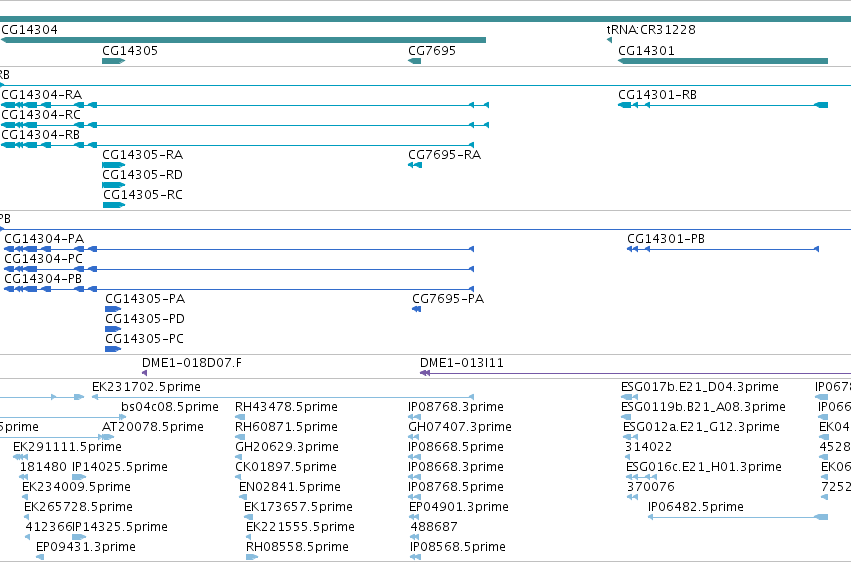Viewport: 851px width, 562px height.
Task: Click the bs04c08.5prime EST label
Action: click(170, 407)
